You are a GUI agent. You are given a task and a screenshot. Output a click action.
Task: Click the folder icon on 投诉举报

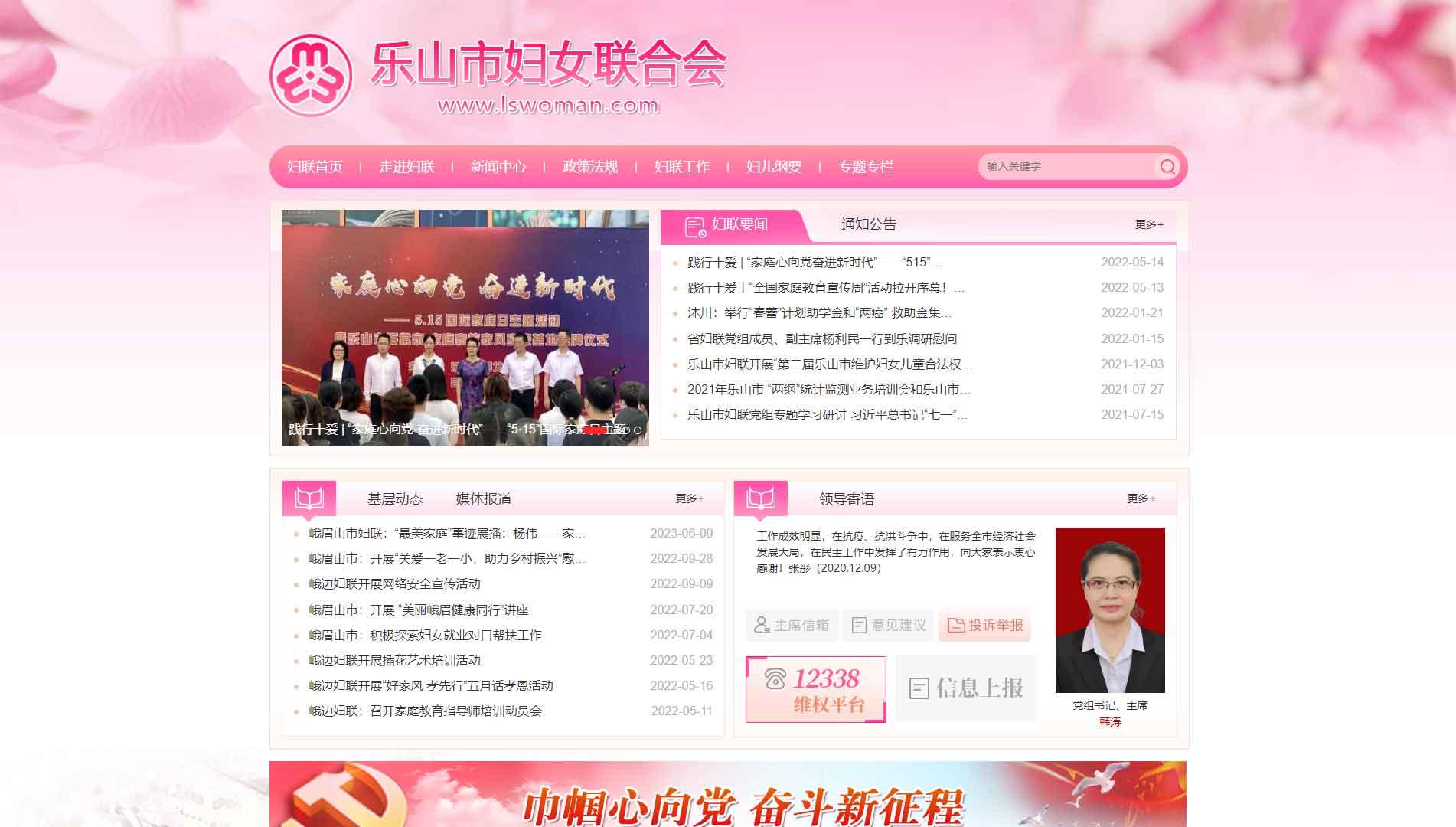coord(956,626)
